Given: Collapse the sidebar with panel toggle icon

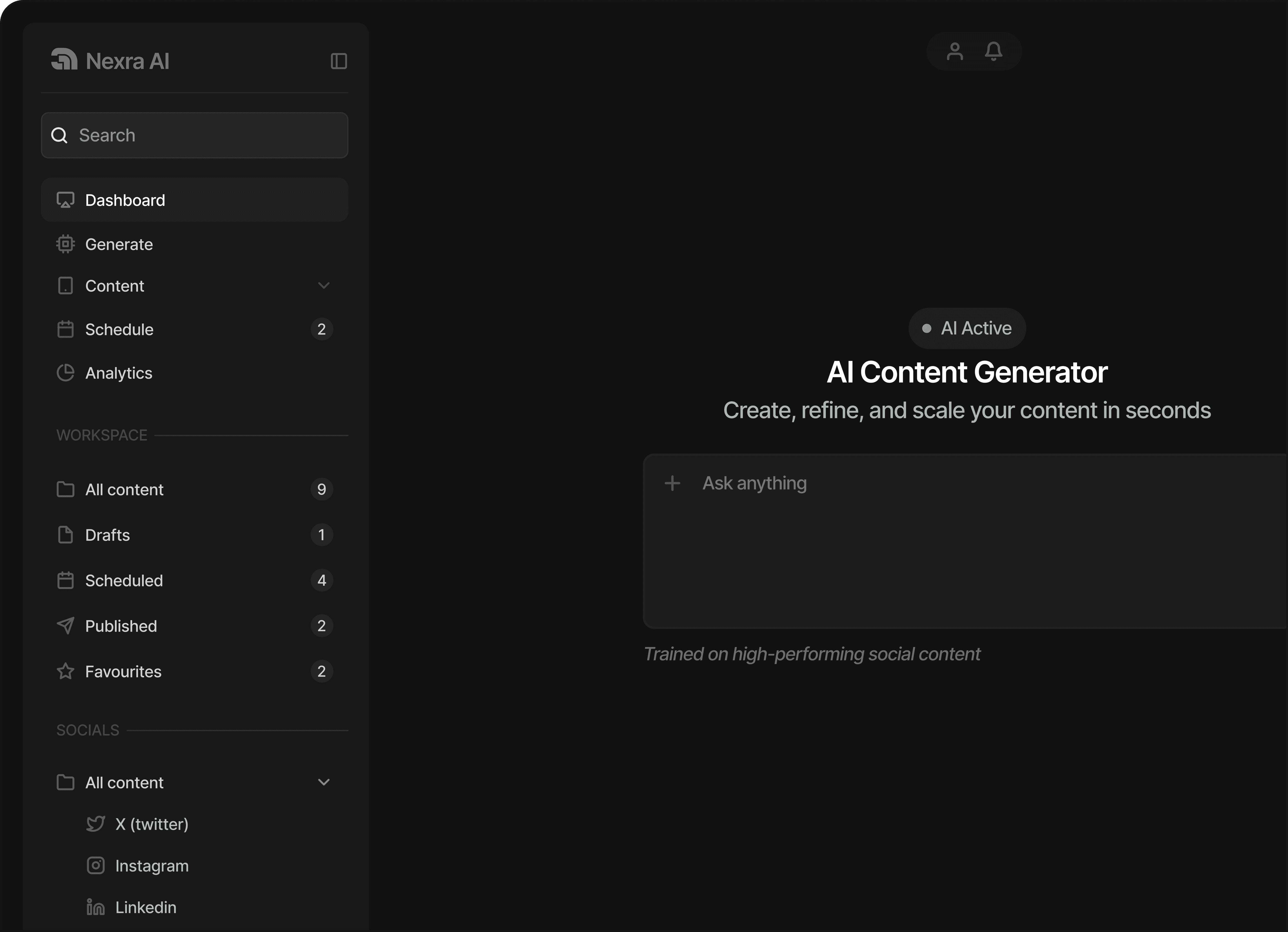Looking at the screenshot, I should [x=338, y=61].
